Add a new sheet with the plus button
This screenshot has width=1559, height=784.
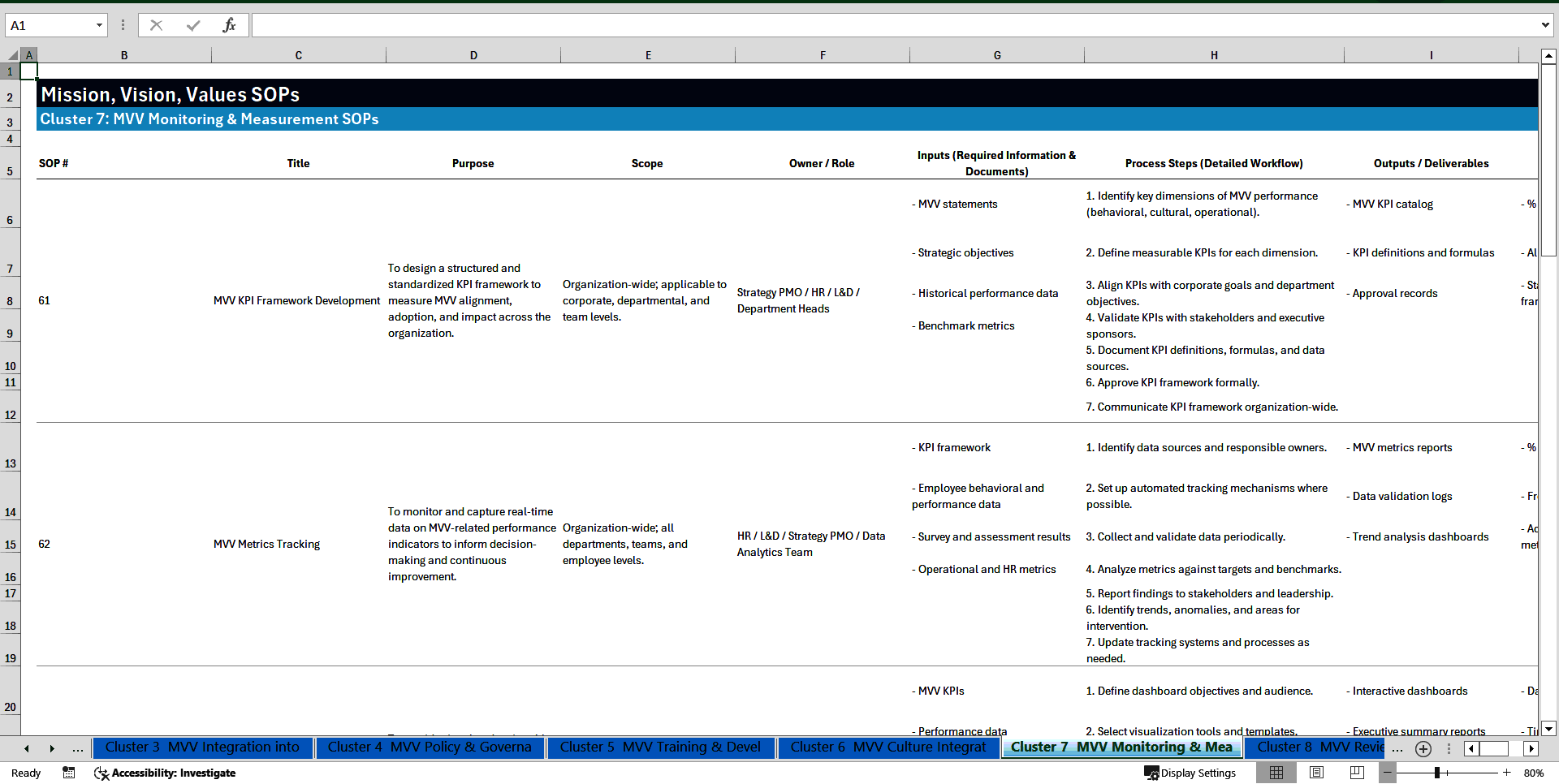(x=1423, y=748)
